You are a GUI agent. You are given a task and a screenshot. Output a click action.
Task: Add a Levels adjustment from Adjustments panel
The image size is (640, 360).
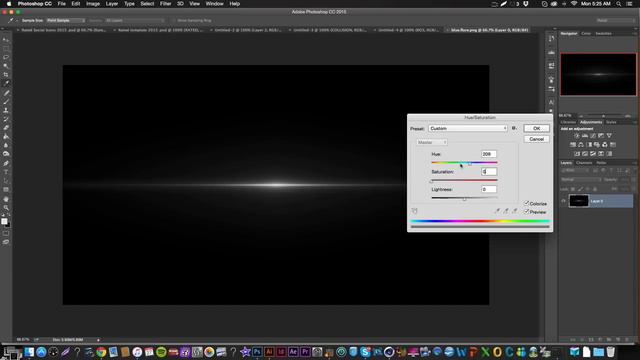pyautogui.click(x=584, y=136)
